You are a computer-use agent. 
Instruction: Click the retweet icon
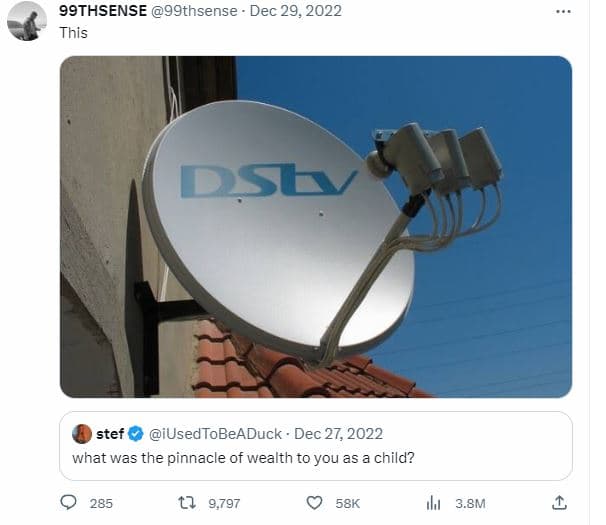pyautogui.click(x=187, y=503)
